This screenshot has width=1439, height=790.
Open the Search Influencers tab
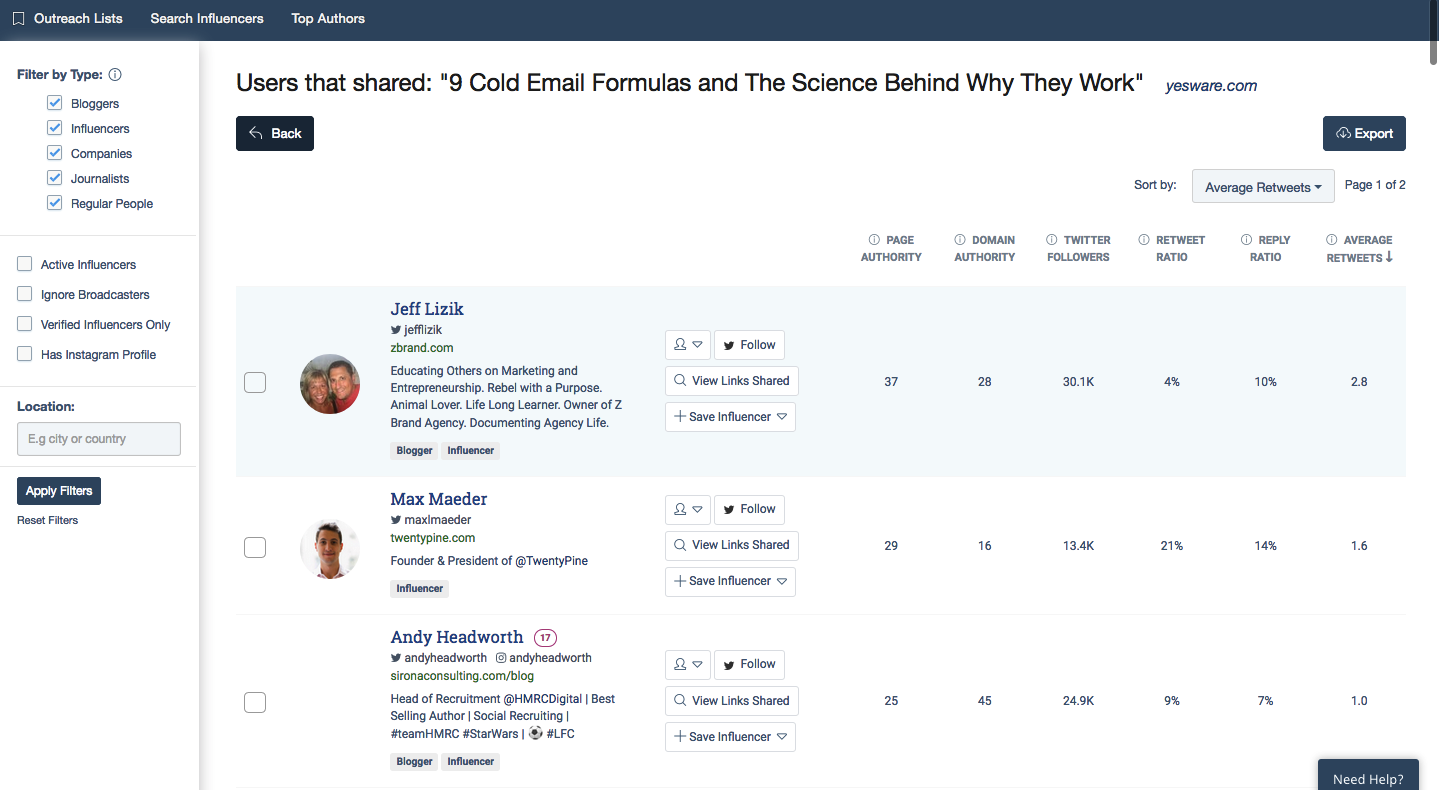(207, 19)
